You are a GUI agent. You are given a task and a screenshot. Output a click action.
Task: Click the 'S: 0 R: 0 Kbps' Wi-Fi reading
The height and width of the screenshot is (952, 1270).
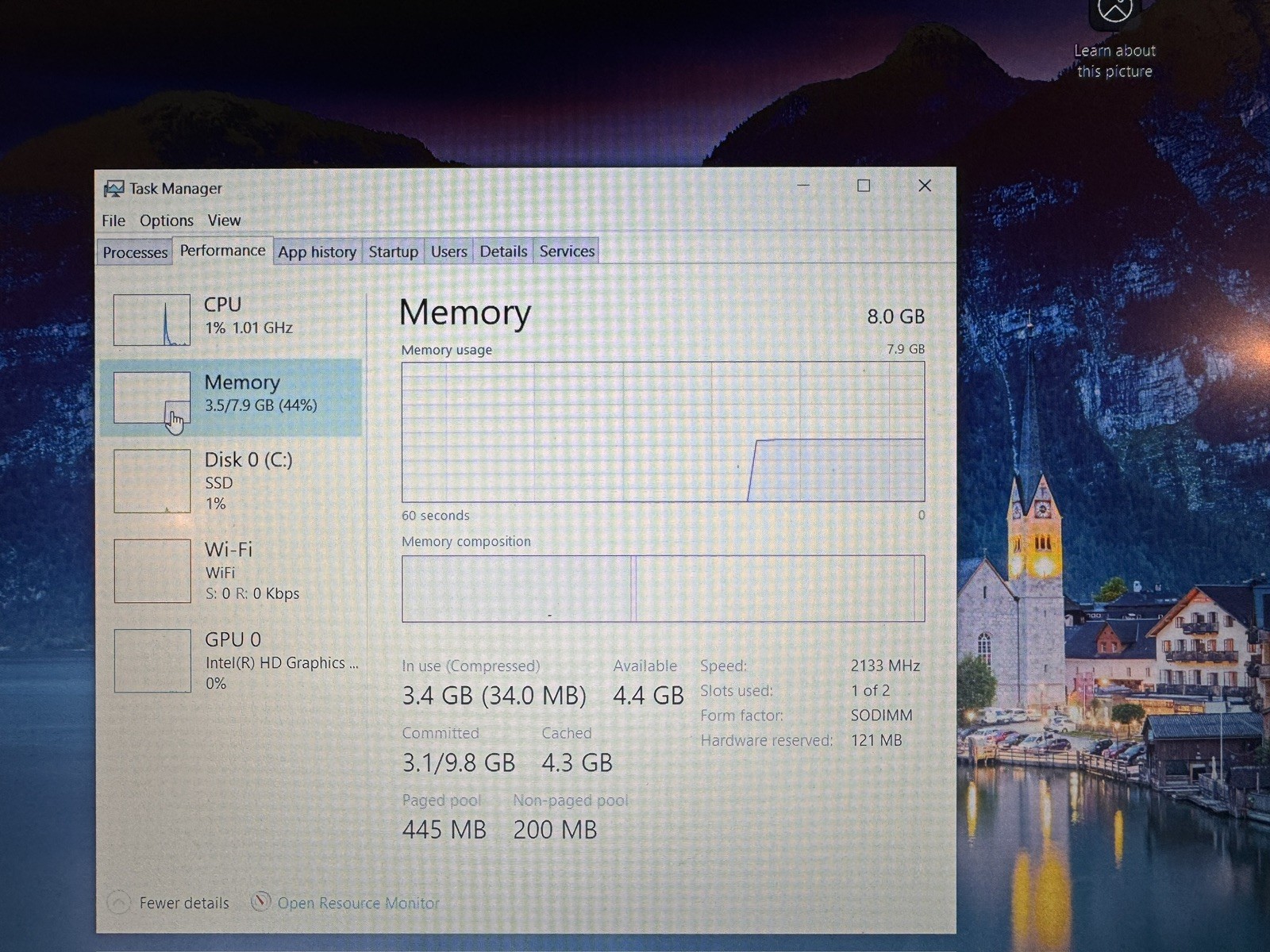pos(252,593)
